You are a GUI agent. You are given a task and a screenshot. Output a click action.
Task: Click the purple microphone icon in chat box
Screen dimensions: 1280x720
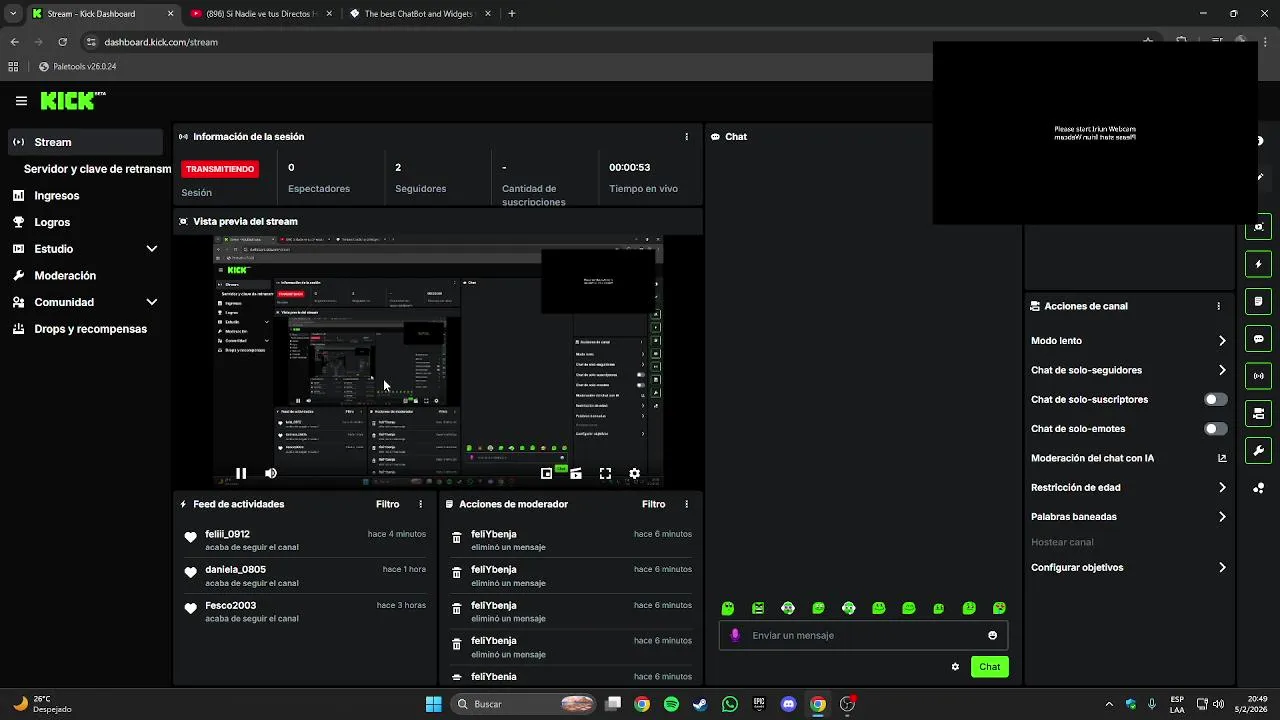[736, 635]
